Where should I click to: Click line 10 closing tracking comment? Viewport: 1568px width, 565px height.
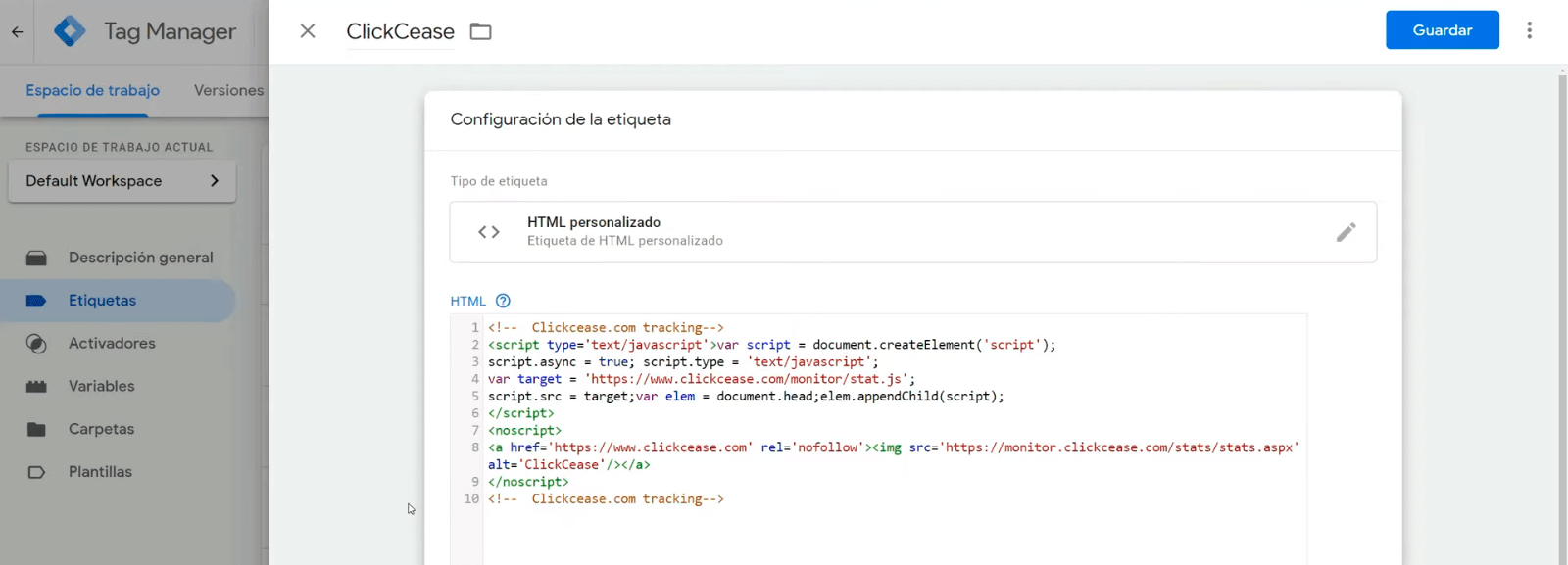pyautogui.click(x=606, y=498)
